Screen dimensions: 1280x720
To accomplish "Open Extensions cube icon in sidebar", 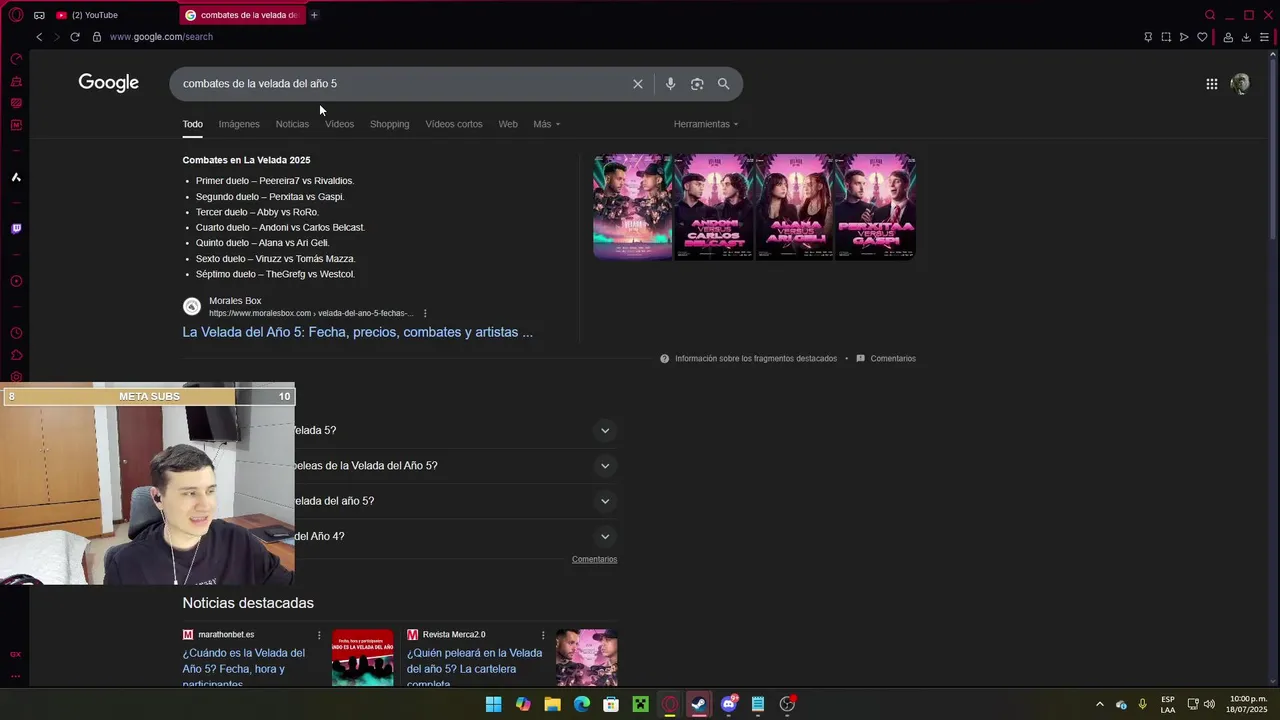I will (x=16, y=355).
